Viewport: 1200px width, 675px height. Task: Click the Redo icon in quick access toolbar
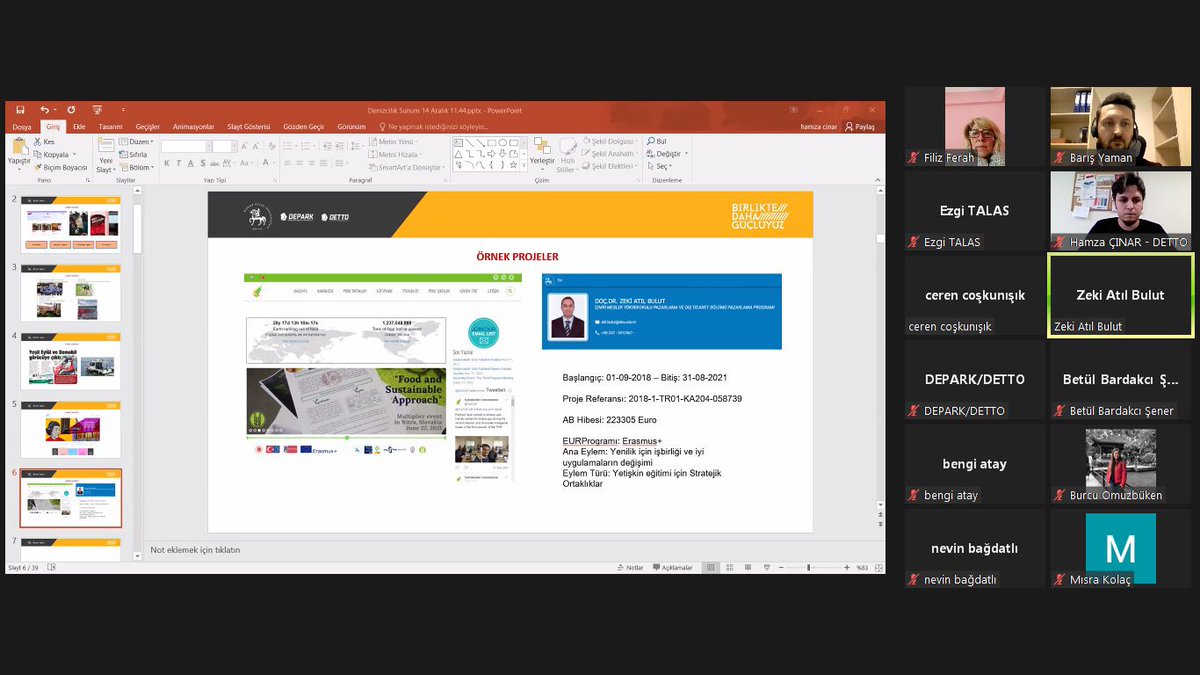(71, 110)
